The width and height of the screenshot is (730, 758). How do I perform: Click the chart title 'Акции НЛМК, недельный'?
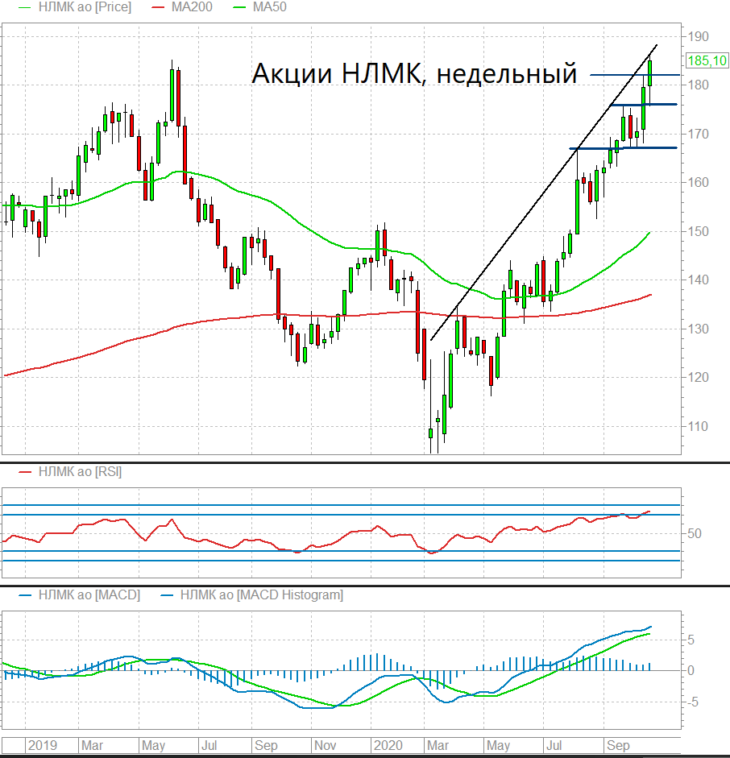414,73
